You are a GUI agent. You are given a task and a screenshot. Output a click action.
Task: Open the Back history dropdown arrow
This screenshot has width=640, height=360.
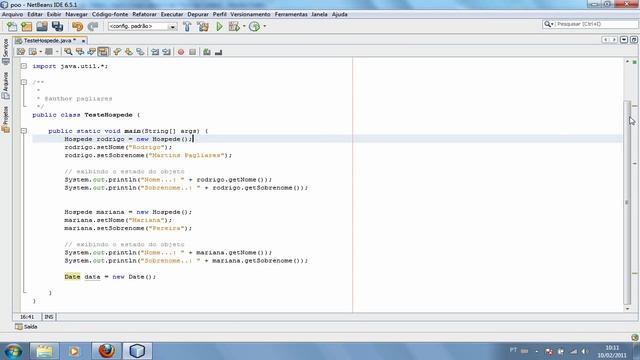(40, 52)
